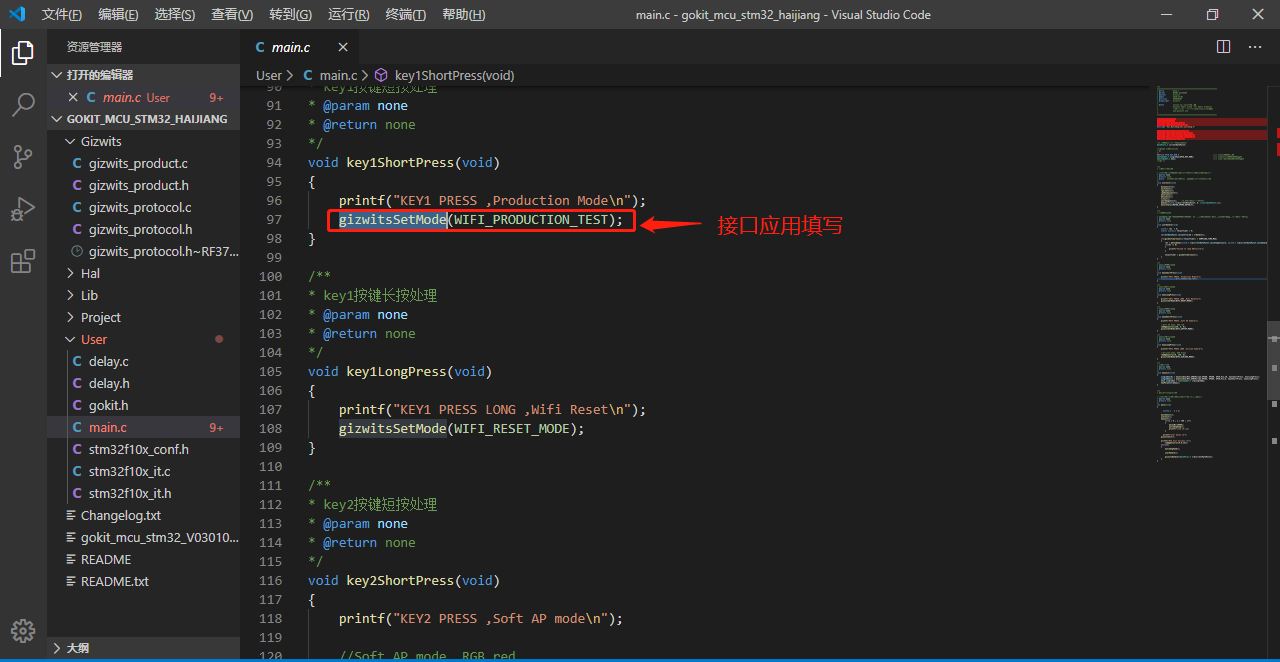Open the Search view icon
Viewport: 1280px width, 662px height.
(23, 105)
